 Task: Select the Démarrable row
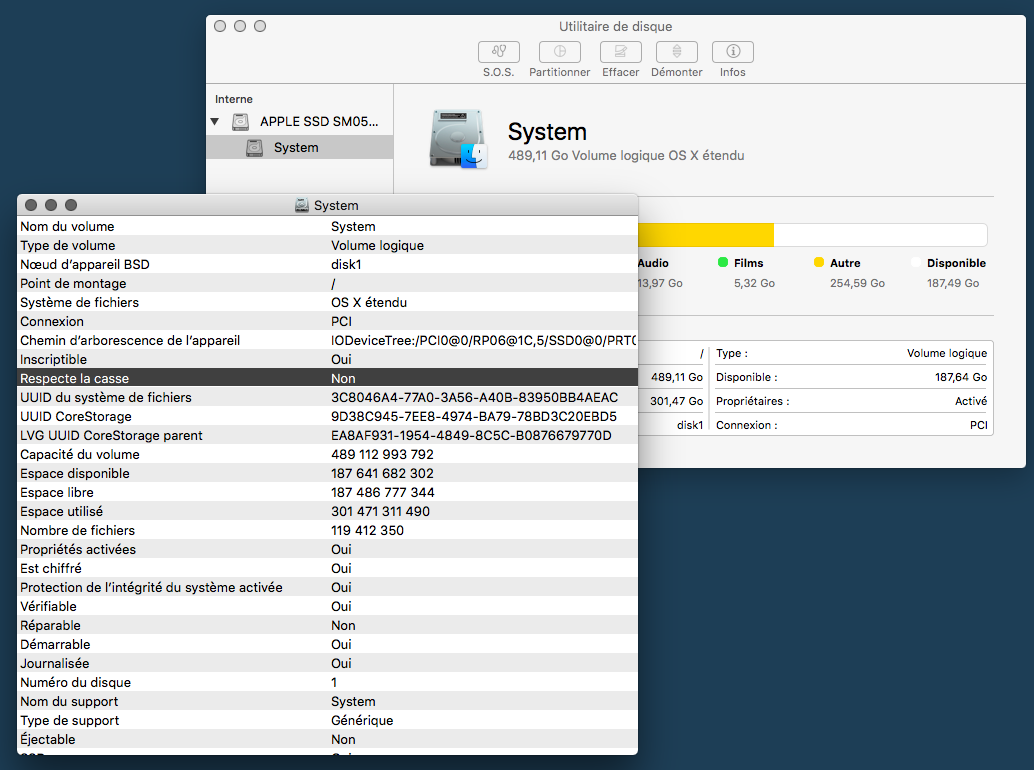(327, 644)
